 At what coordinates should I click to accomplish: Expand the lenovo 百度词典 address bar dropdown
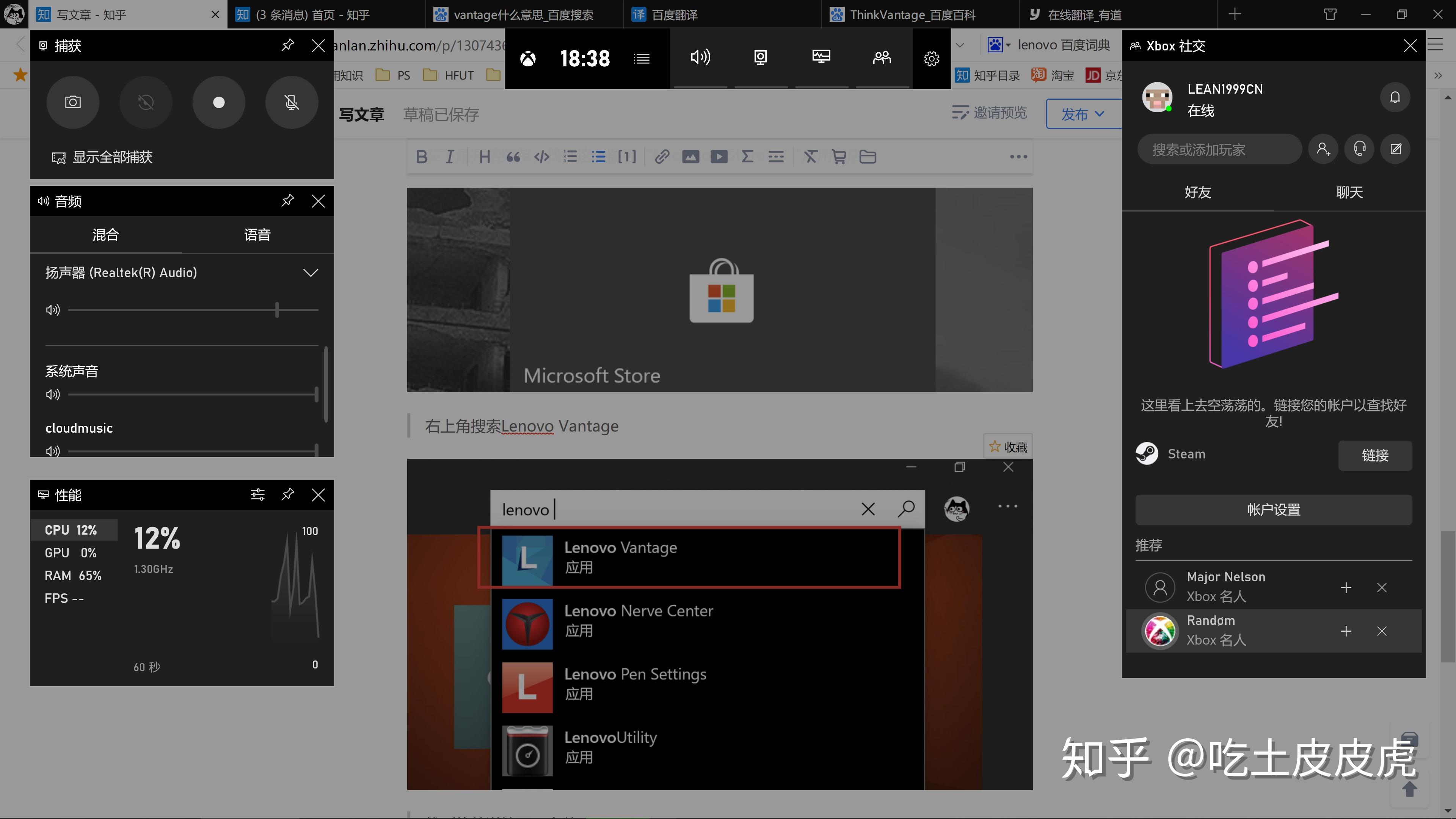tap(960, 45)
